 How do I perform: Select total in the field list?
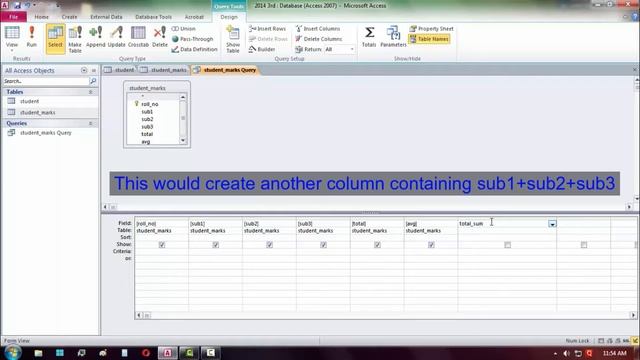[x=147, y=134]
